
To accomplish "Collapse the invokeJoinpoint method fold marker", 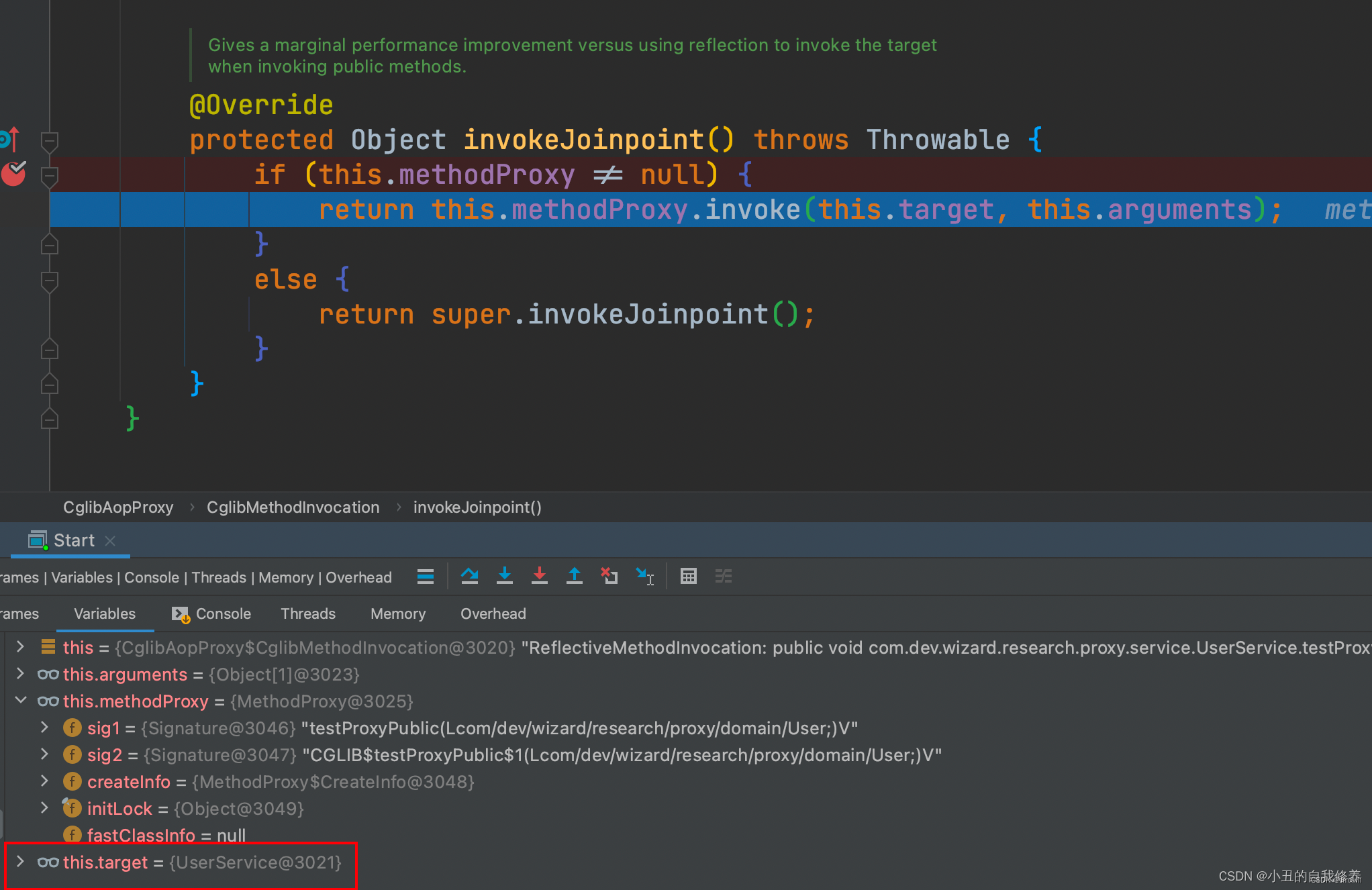I will pyautogui.click(x=50, y=141).
